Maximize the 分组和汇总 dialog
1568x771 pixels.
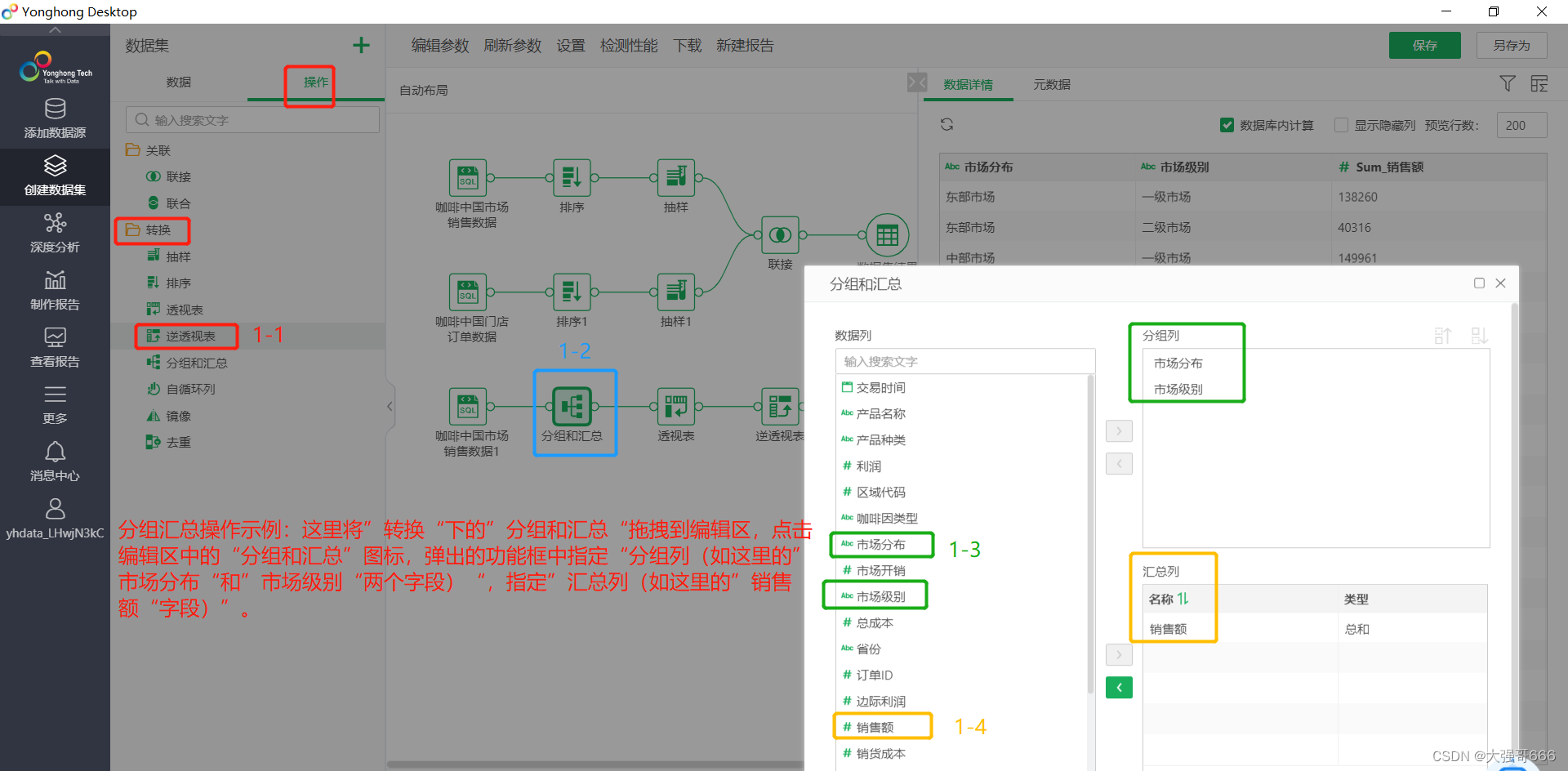pos(1479,283)
